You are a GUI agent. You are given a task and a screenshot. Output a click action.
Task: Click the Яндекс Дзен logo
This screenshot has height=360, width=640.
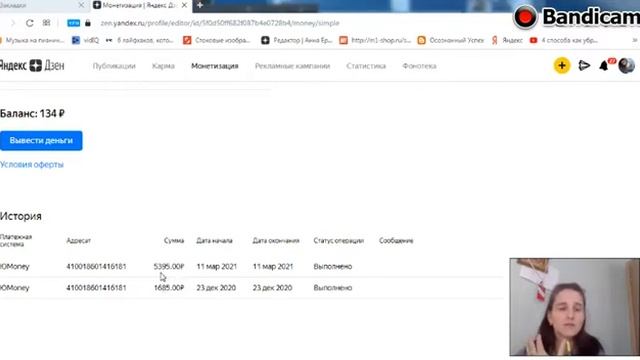coord(31,66)
